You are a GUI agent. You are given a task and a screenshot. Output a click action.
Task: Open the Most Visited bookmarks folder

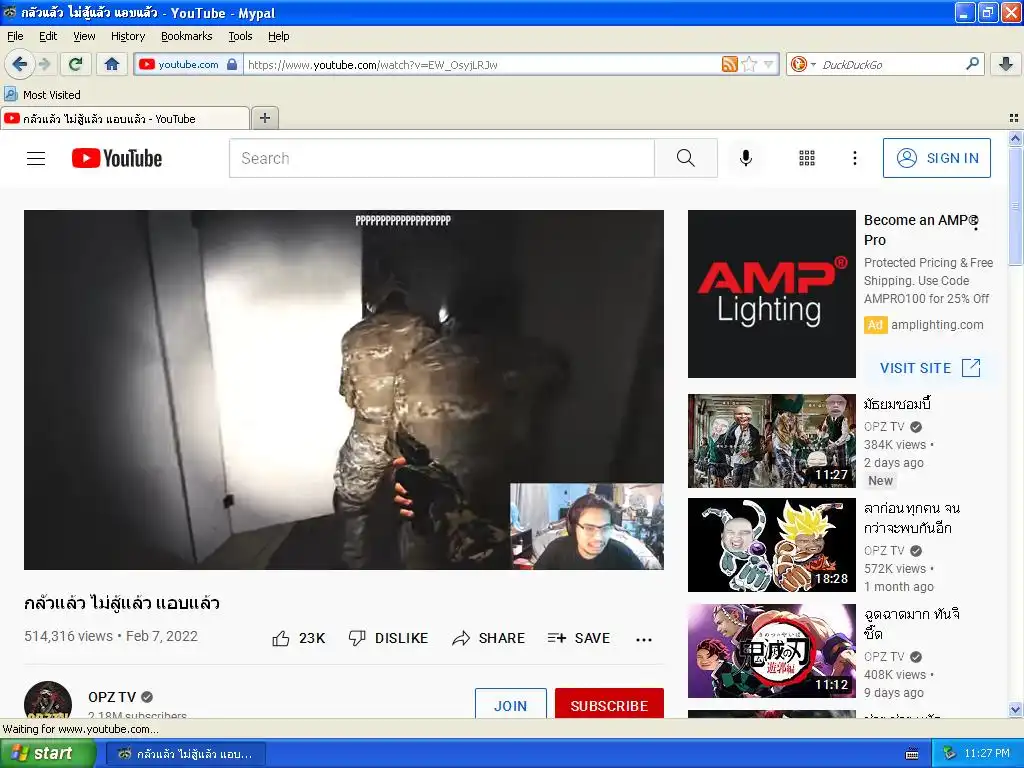click(42, 95)
